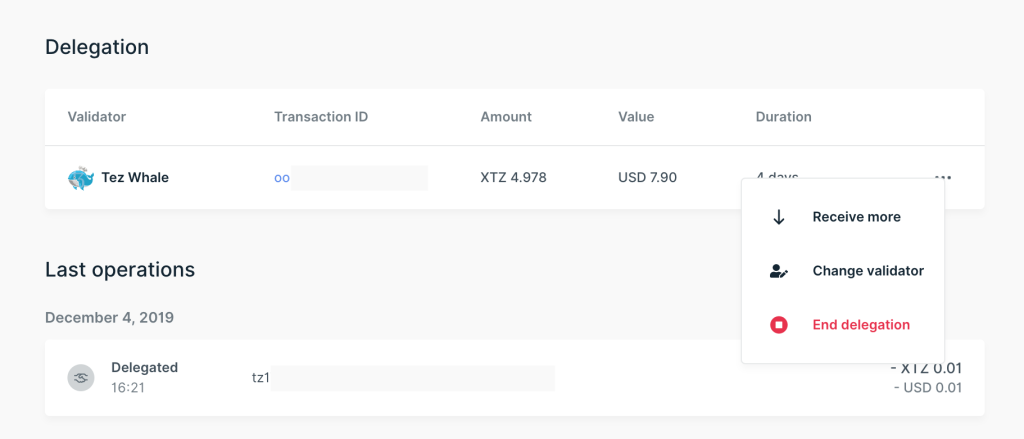Click the Tez Whale validator logo

81,178
